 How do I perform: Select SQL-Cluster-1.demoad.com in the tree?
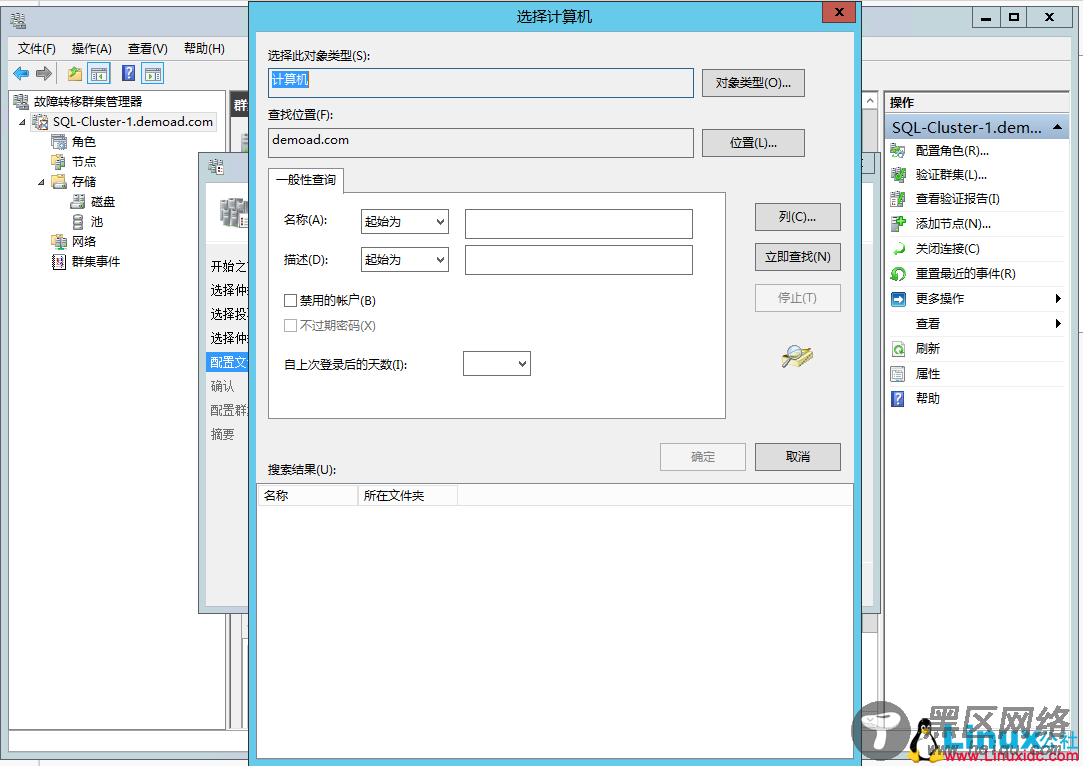tap(133, 122)
